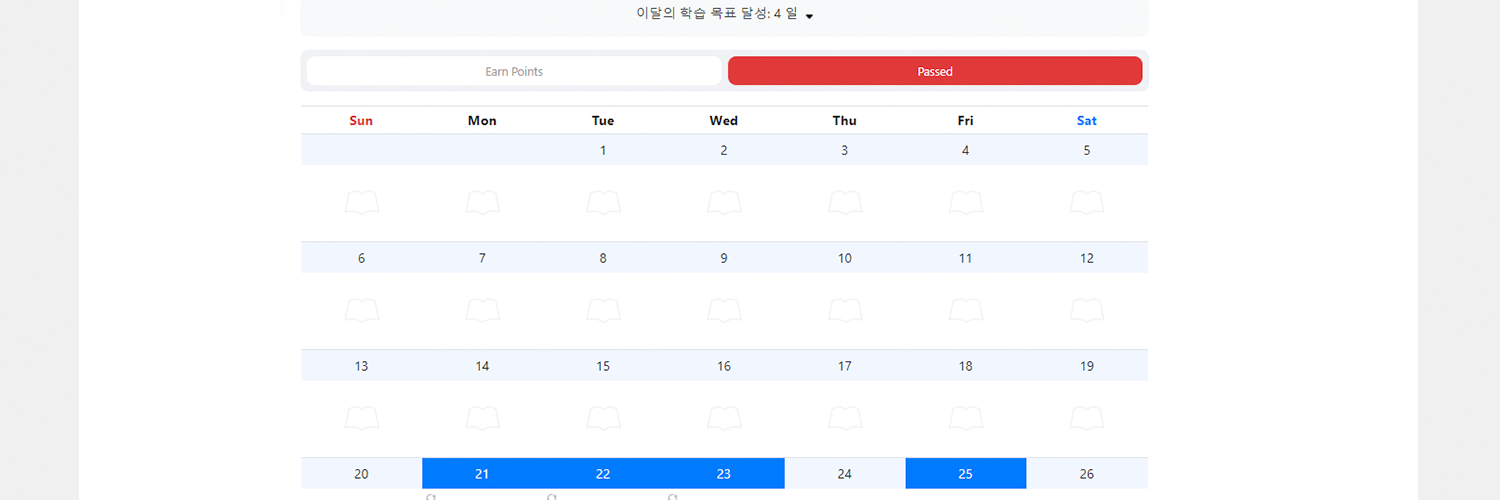
Task: Click the book icon under day 3
Action: [x=845, y=203]
